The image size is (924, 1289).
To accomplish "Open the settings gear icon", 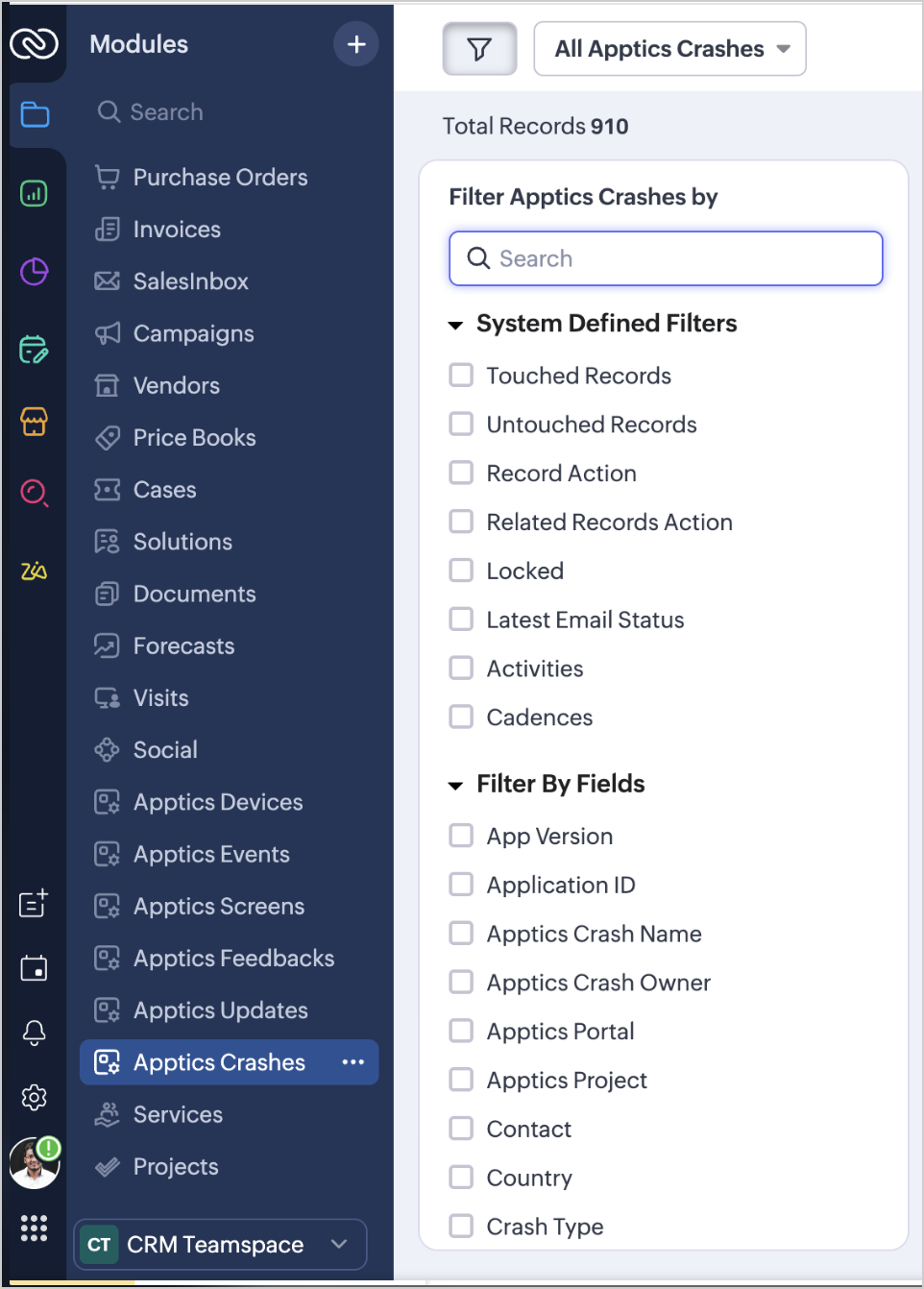I will 34,1097.
